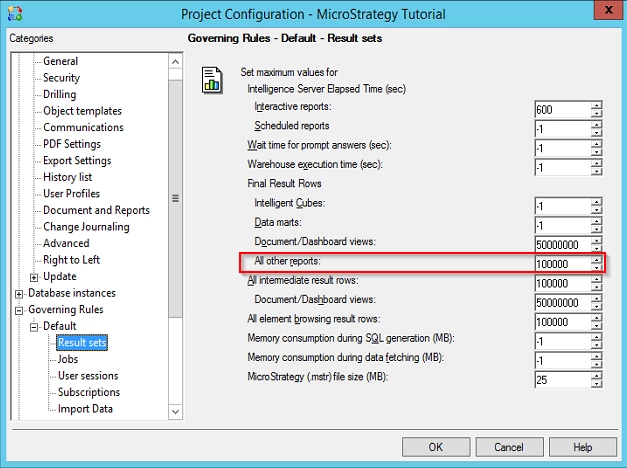Viewport: 627px width, 468px height.
Task: Decrease the All other reports value
Action: click(597, 268)
